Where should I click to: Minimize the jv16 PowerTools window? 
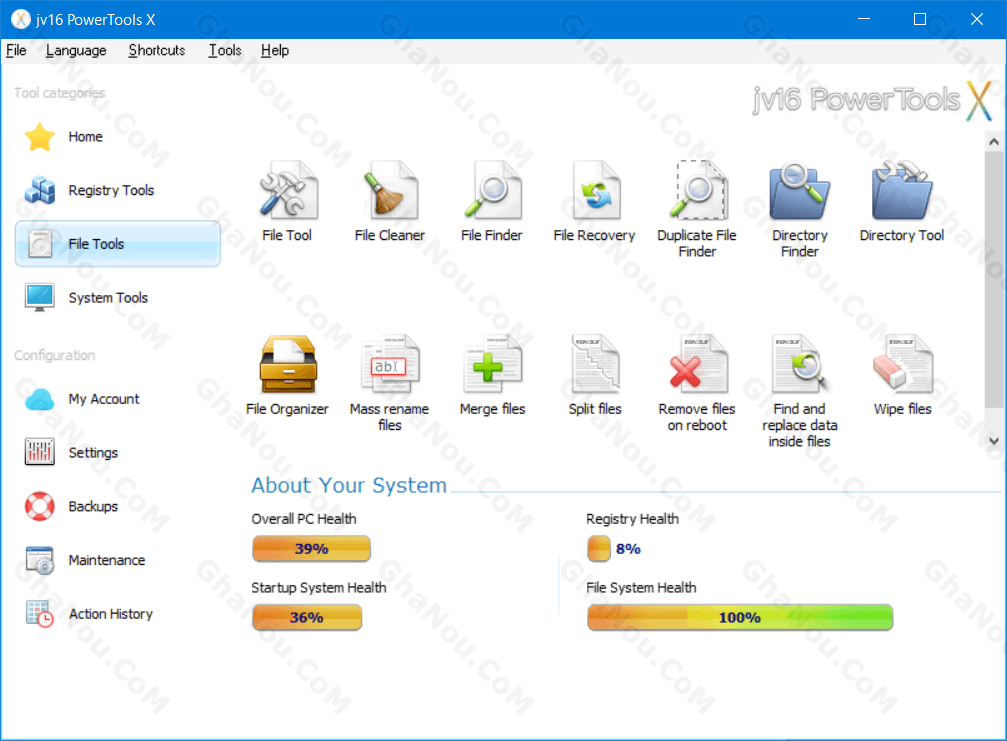point(864,19)
